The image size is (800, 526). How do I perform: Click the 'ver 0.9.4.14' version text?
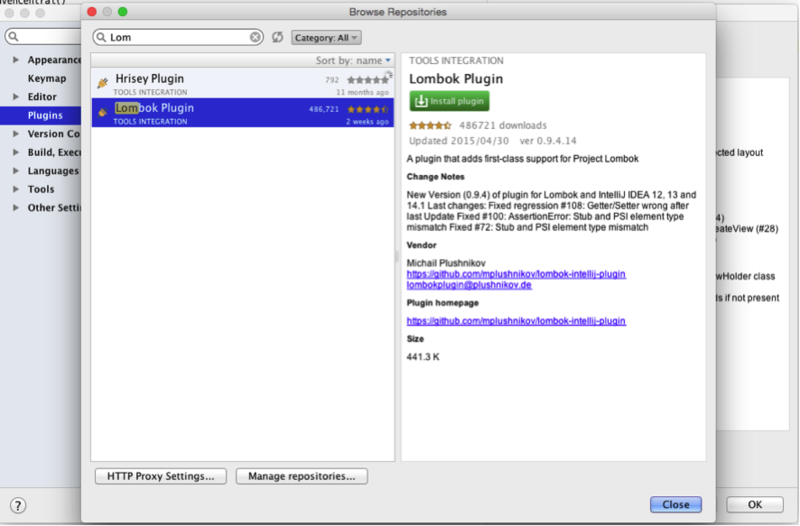point(548,140)
